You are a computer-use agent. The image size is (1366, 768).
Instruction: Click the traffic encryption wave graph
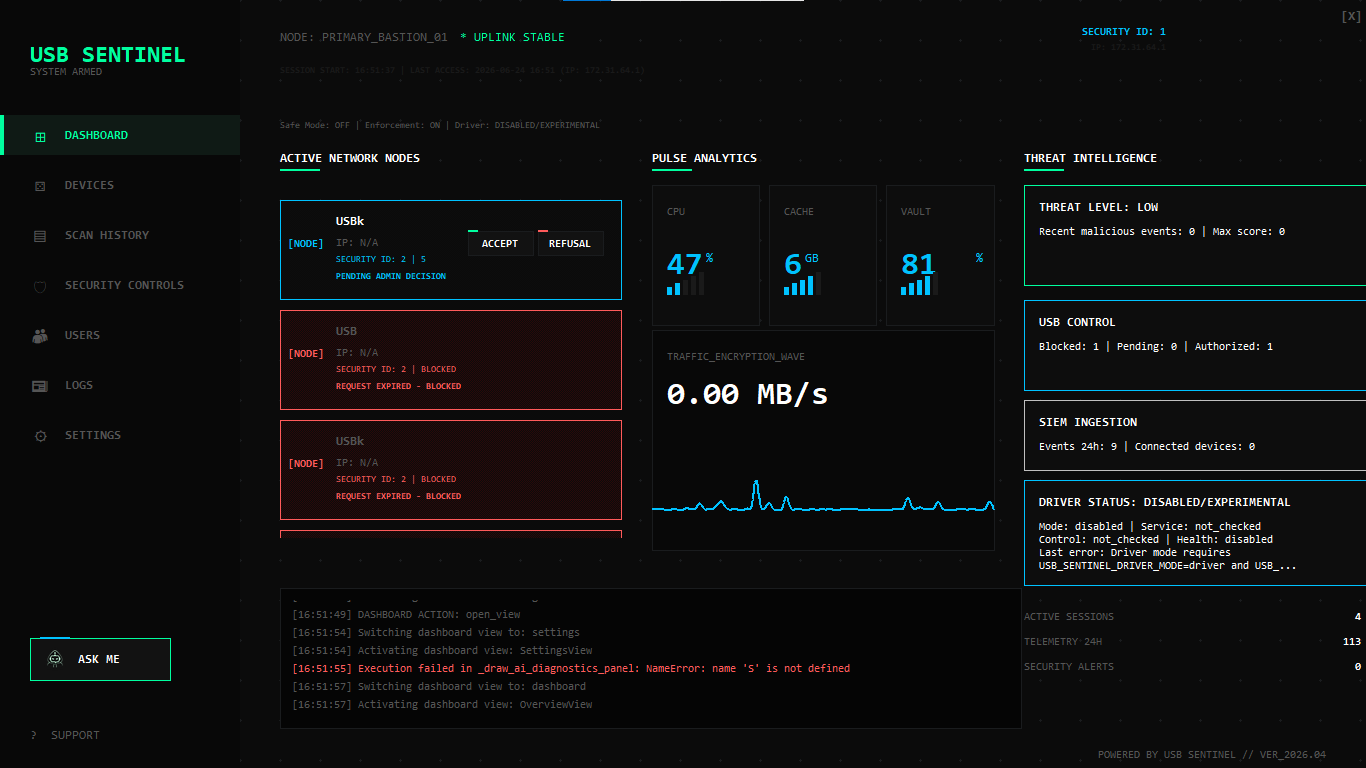tap(823, 497)
